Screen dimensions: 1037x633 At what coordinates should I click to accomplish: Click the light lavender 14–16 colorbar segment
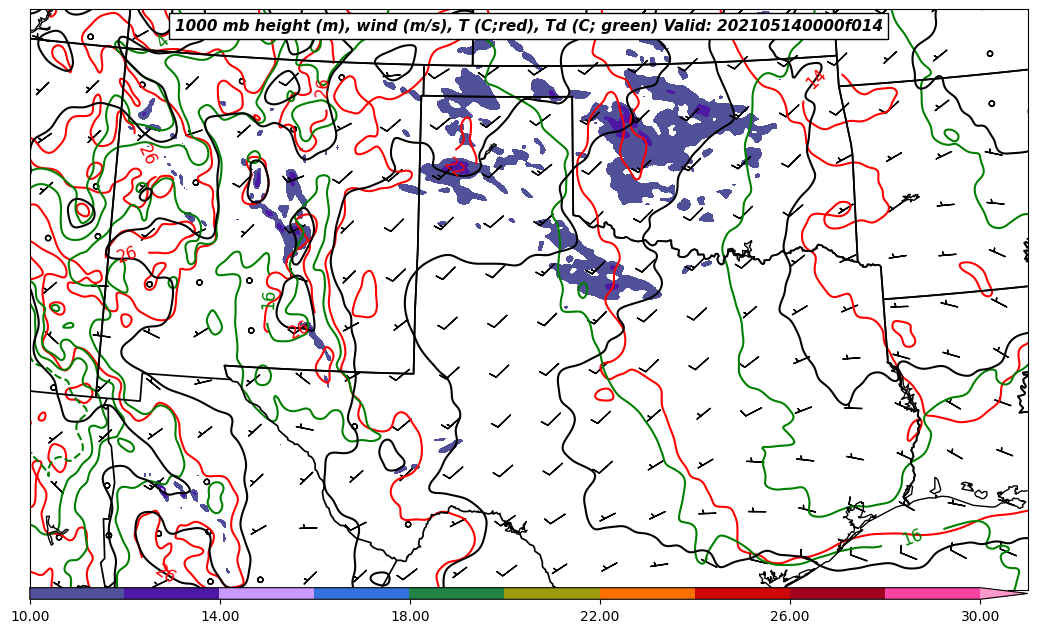point(267,593)
